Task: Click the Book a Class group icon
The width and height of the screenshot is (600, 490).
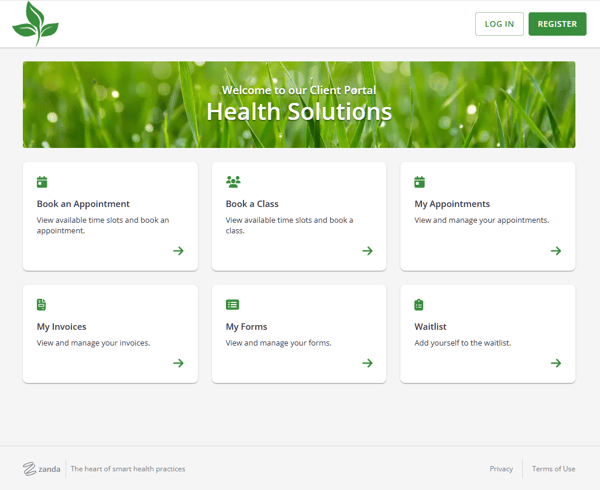Action: tap(233, 182)
